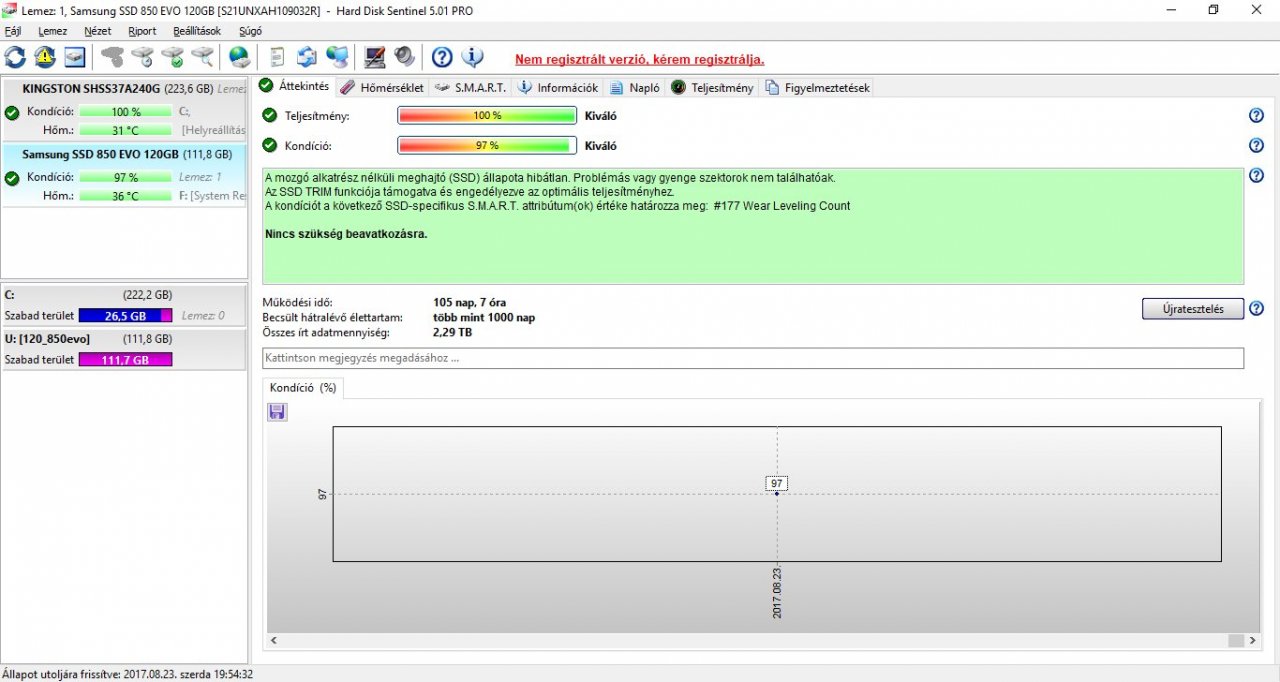
Task: Switch to the Áttekintés tab
Action: [x=295, y=86]
